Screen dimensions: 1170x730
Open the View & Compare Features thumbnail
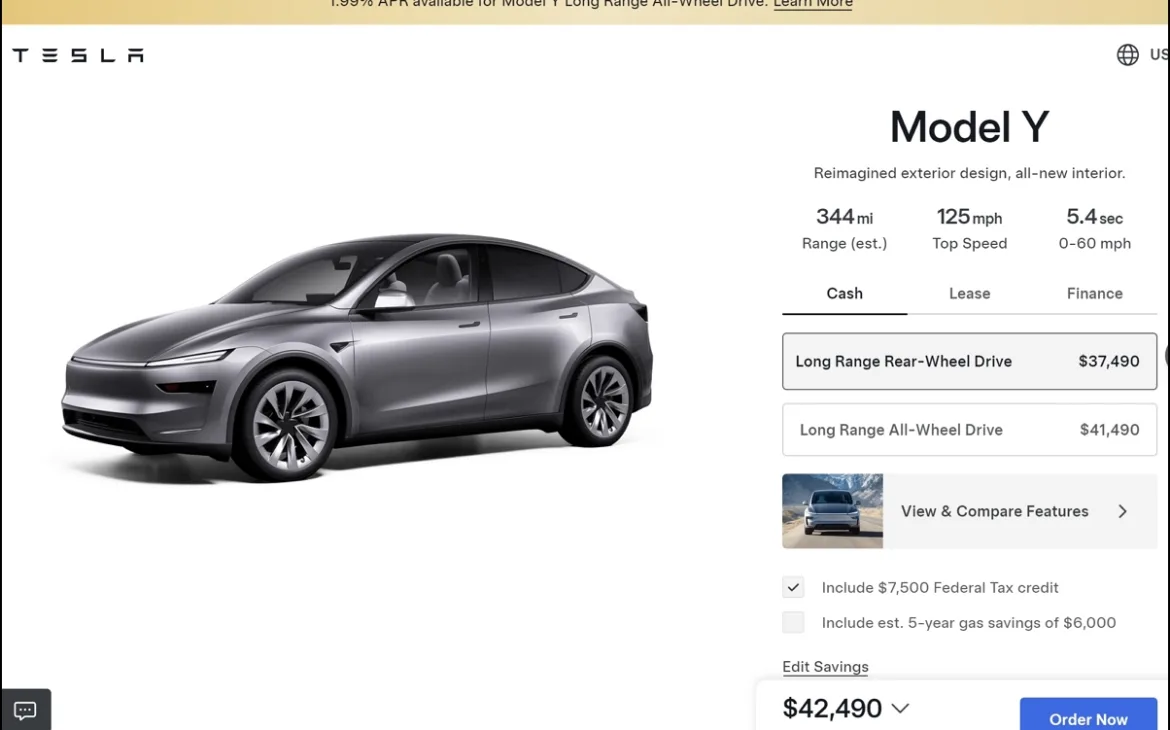coord(832,511)
